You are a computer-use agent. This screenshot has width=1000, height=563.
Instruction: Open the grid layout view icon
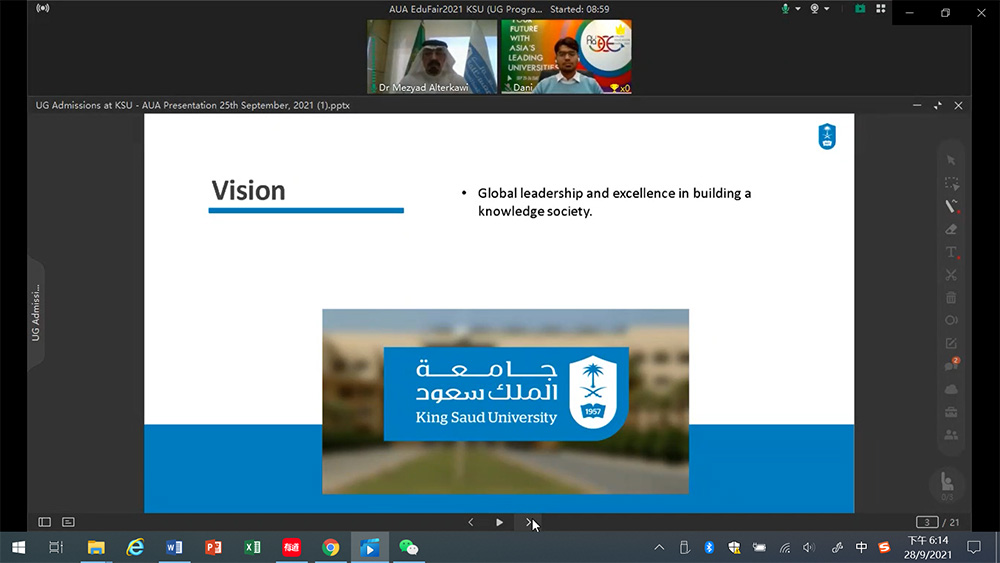[x=881, y=8]
